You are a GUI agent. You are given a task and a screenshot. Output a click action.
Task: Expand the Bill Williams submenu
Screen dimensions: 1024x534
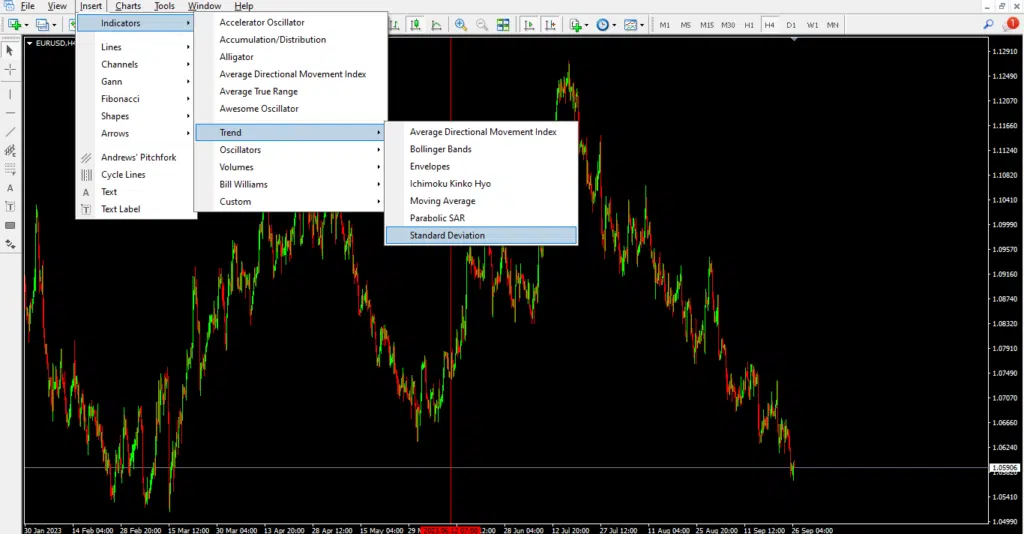click(x=290, y=184)
